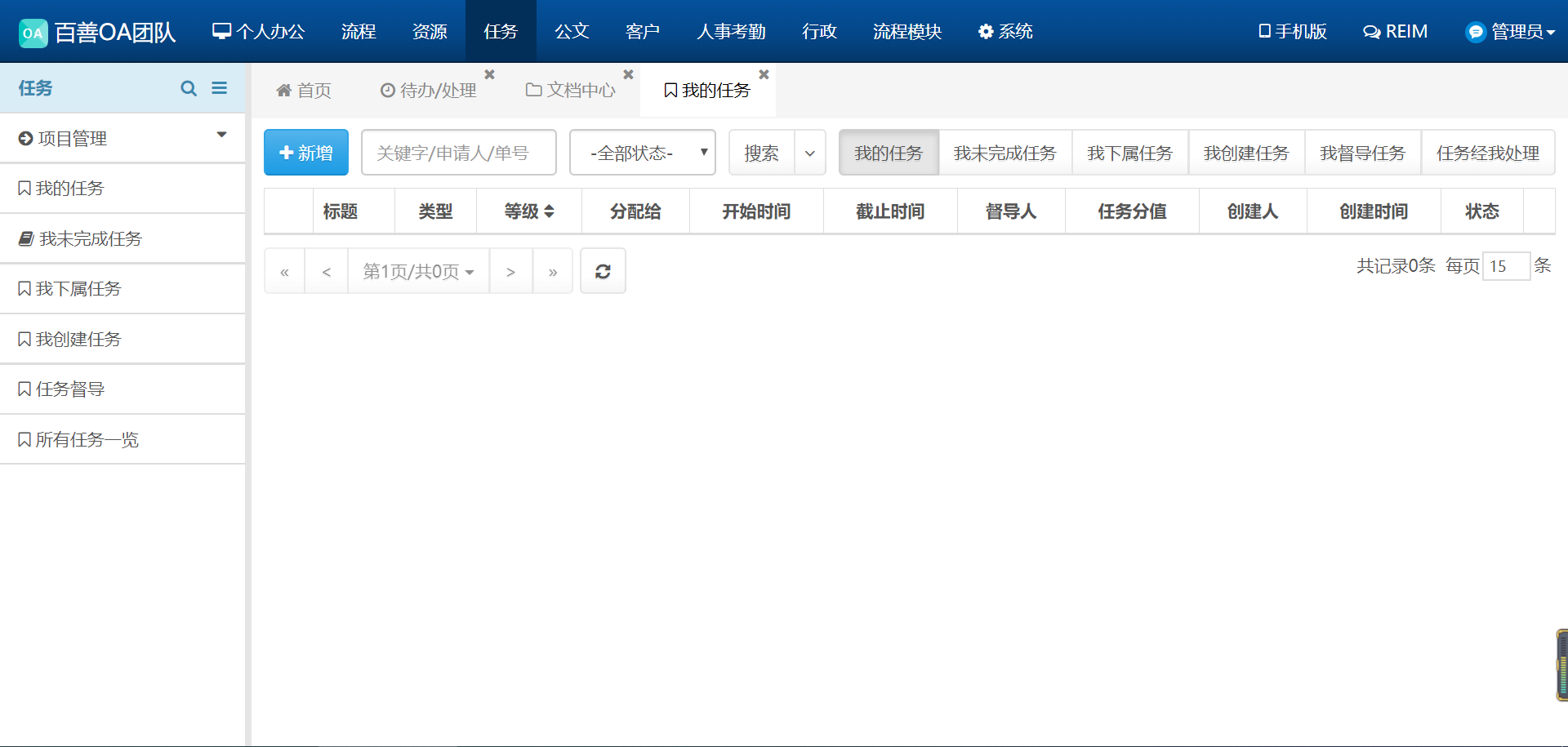This screenshot has height=747, width=1568.
Task: Open the 第1页/共0页 page selector
Action: click(x=418, y=271)
